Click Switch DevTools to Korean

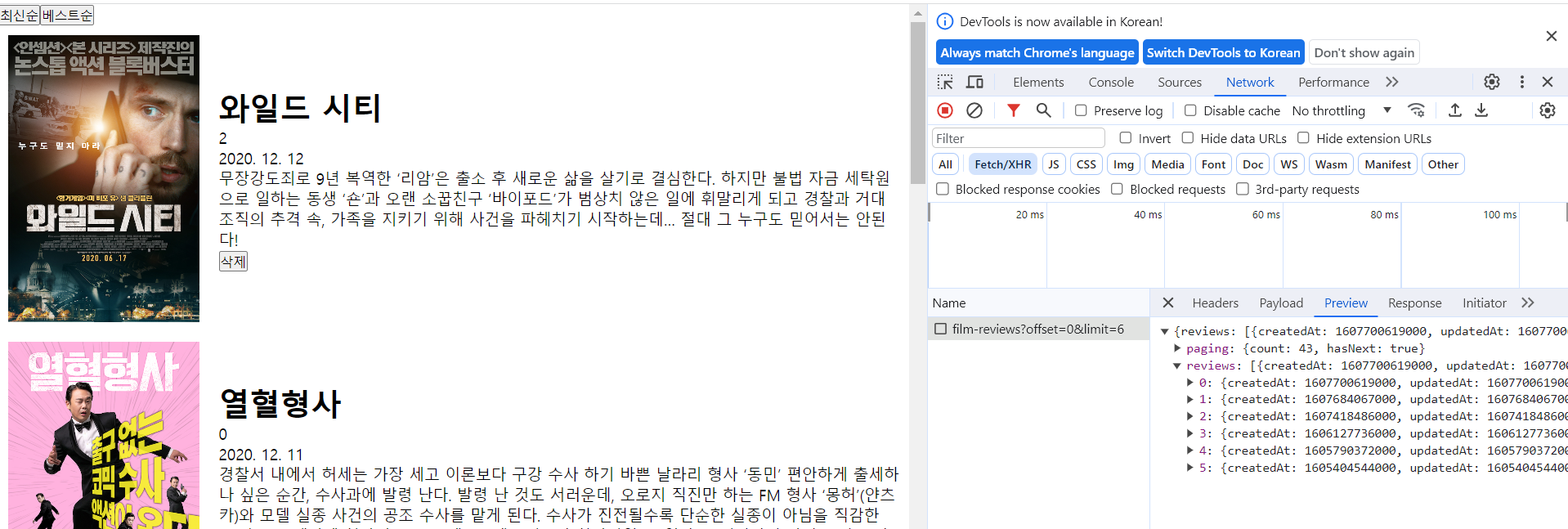click(1223, 52)
